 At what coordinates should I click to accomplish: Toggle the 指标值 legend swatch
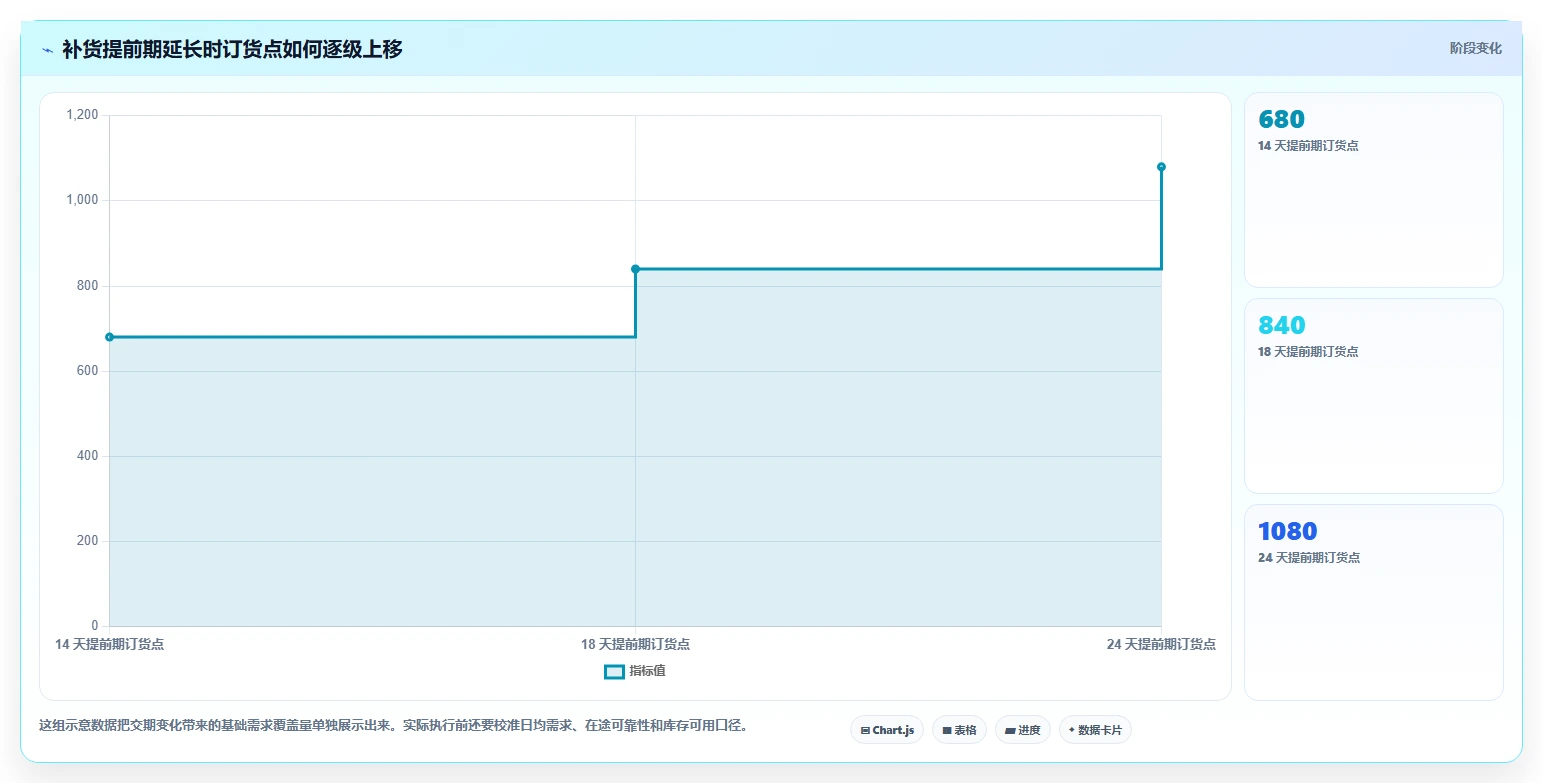[x=614, y=671]
